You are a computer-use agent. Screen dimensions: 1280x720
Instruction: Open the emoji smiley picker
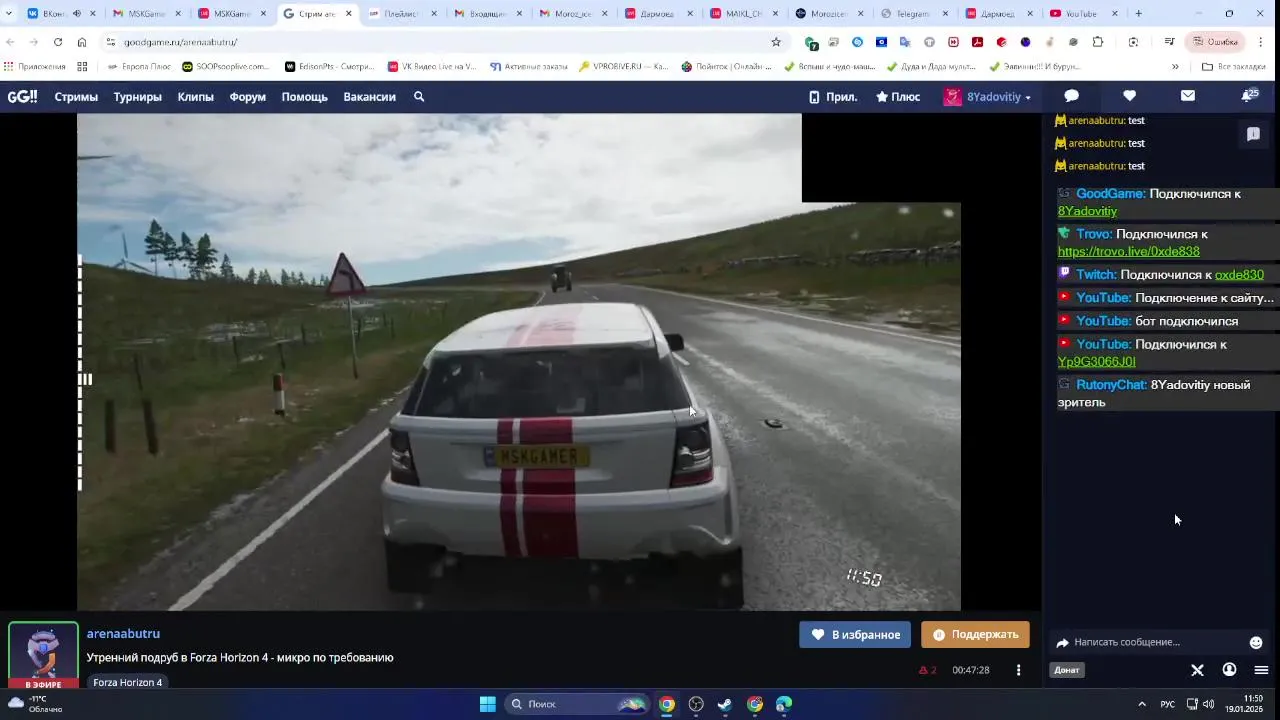point(1256,642)
